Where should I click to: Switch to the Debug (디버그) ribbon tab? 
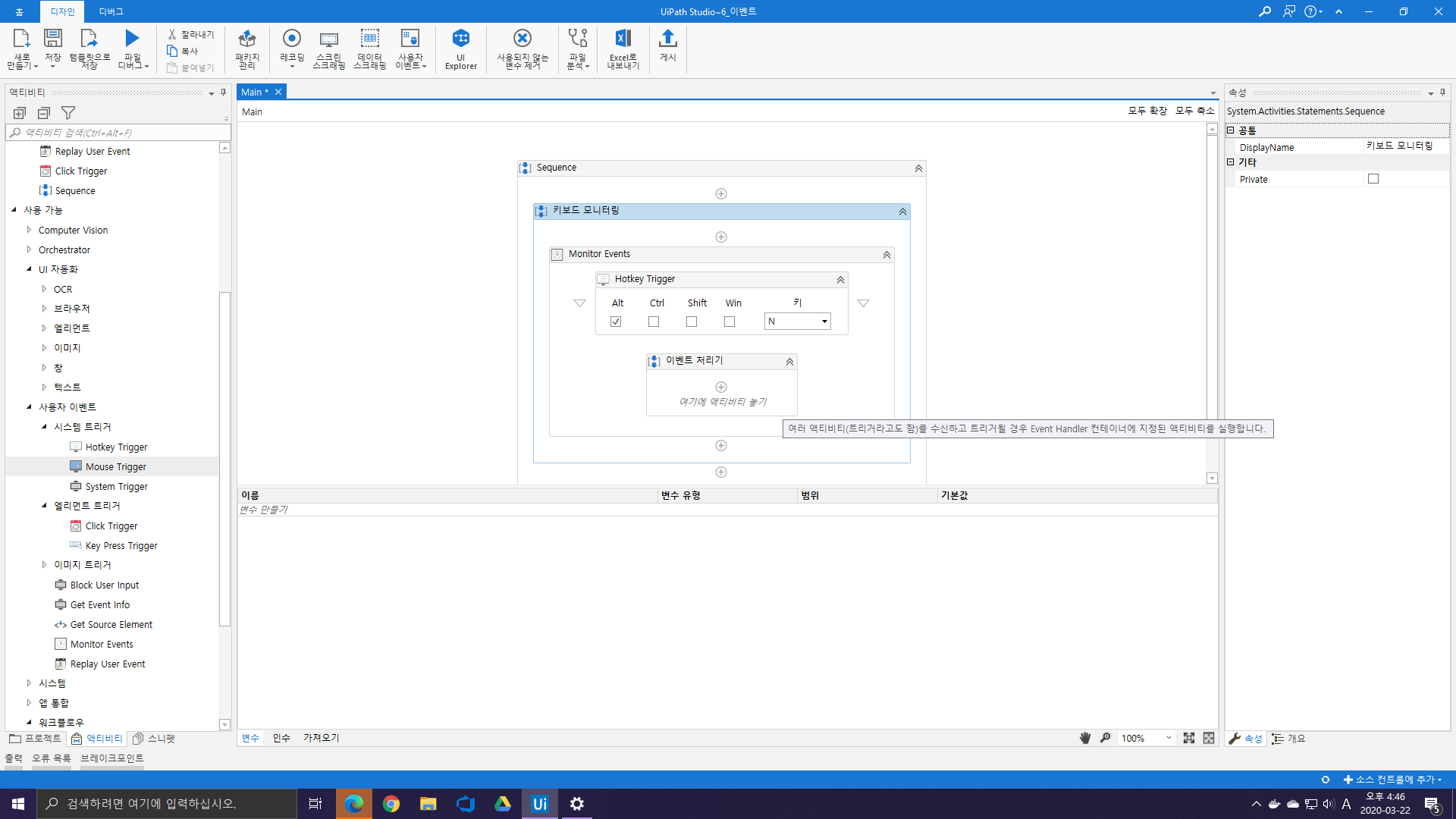pyautogui.click(x=111, y=11)
